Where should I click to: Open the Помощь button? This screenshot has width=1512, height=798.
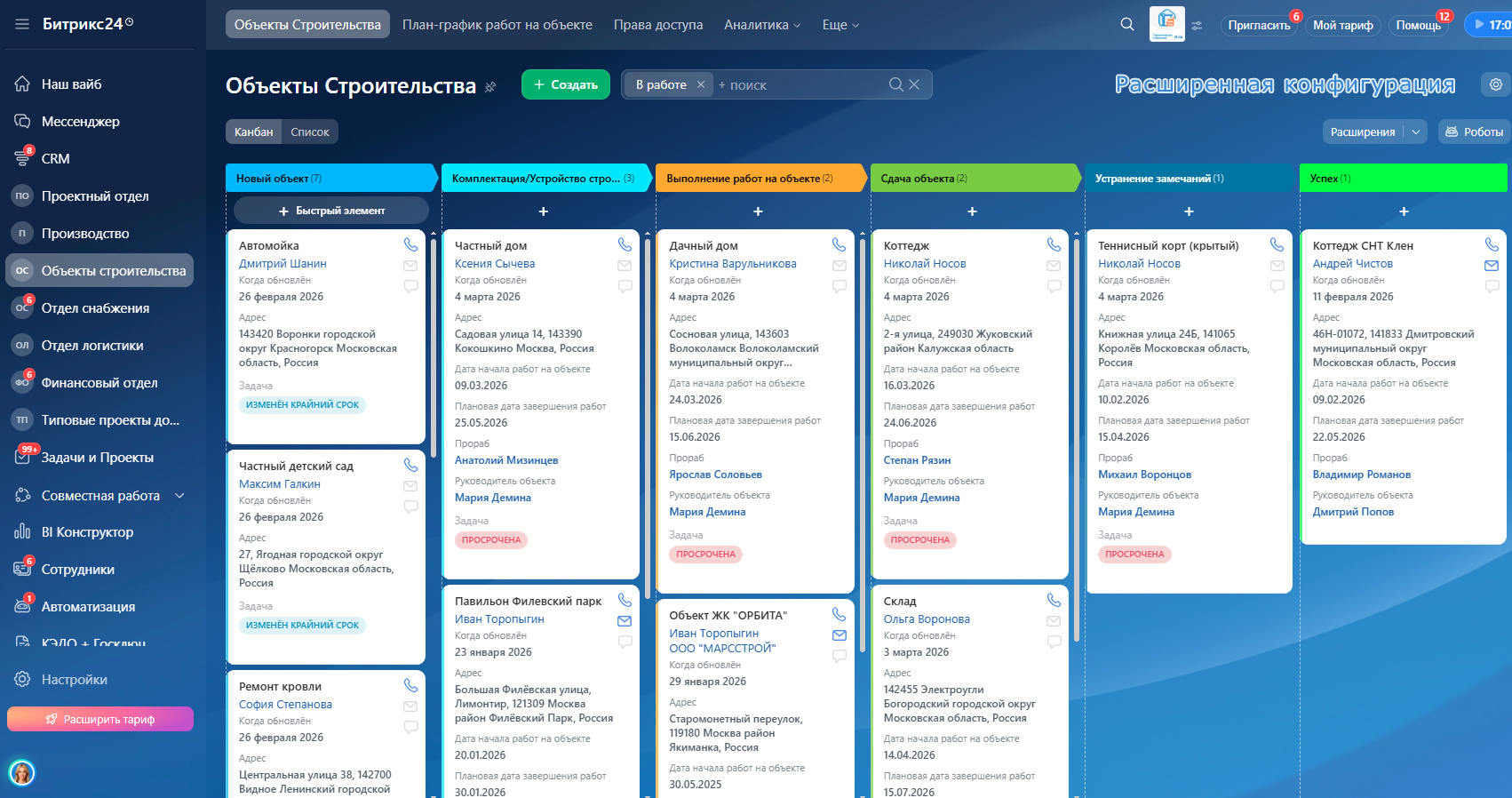(1418, 25)
